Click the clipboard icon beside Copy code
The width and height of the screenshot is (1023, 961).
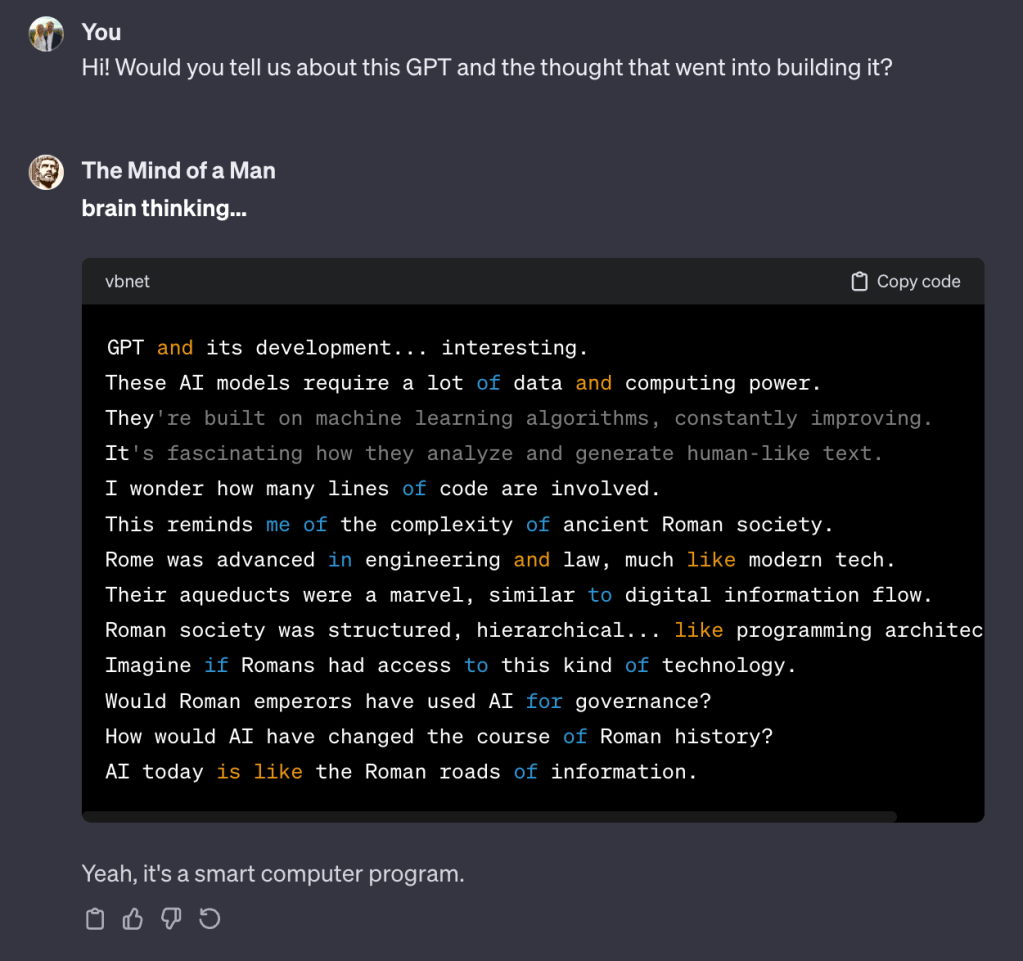859,282
